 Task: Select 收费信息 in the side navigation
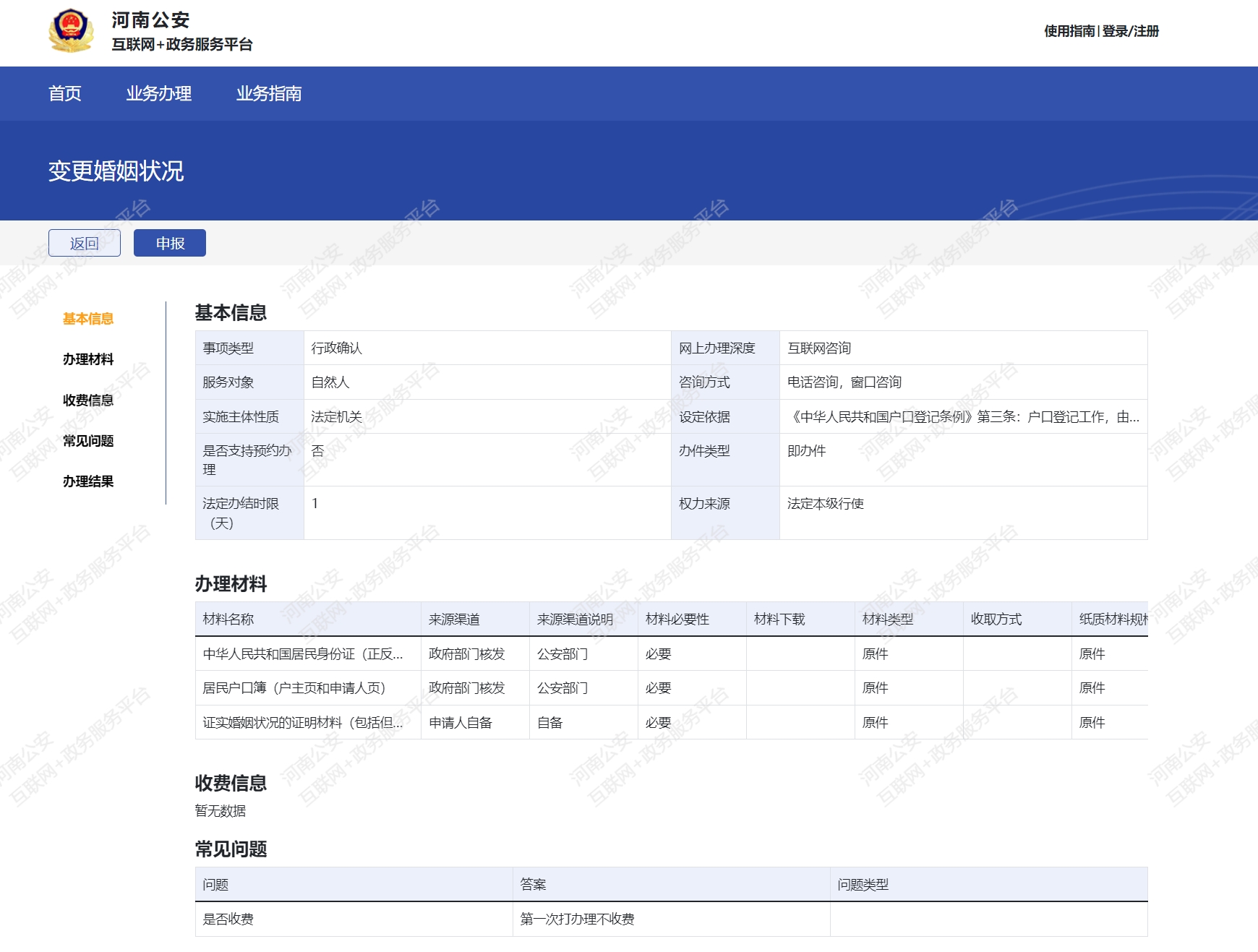click(88, 400)
